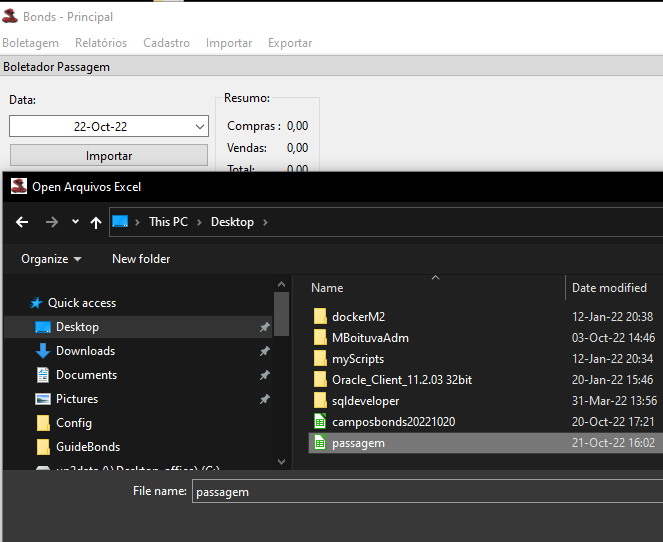Select Pictures in Quick access
The image size is (663, 542).
pyautogui.click(x=77, y=399)
